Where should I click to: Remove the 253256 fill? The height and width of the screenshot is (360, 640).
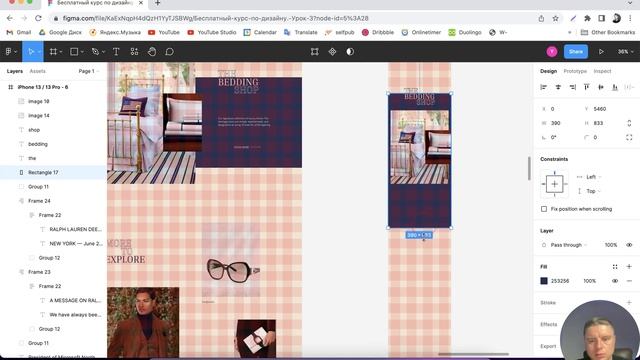coord(629,281)
